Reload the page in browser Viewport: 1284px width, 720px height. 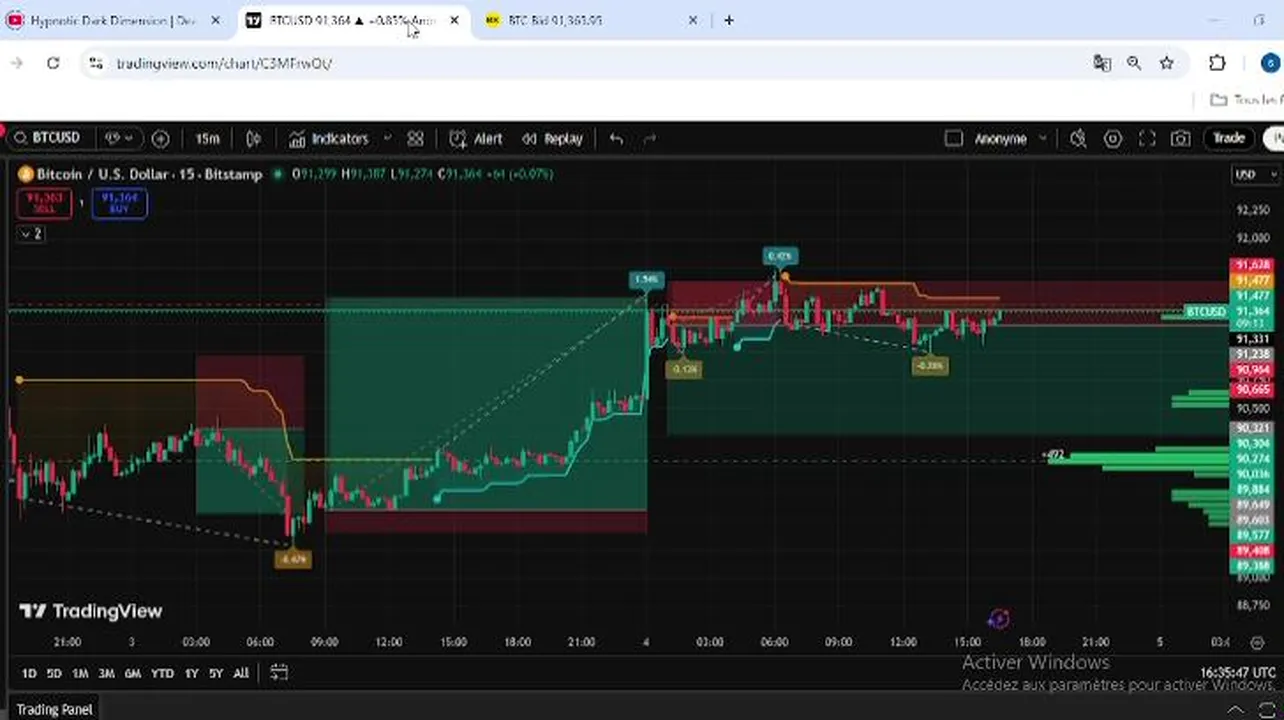(53, 63)
